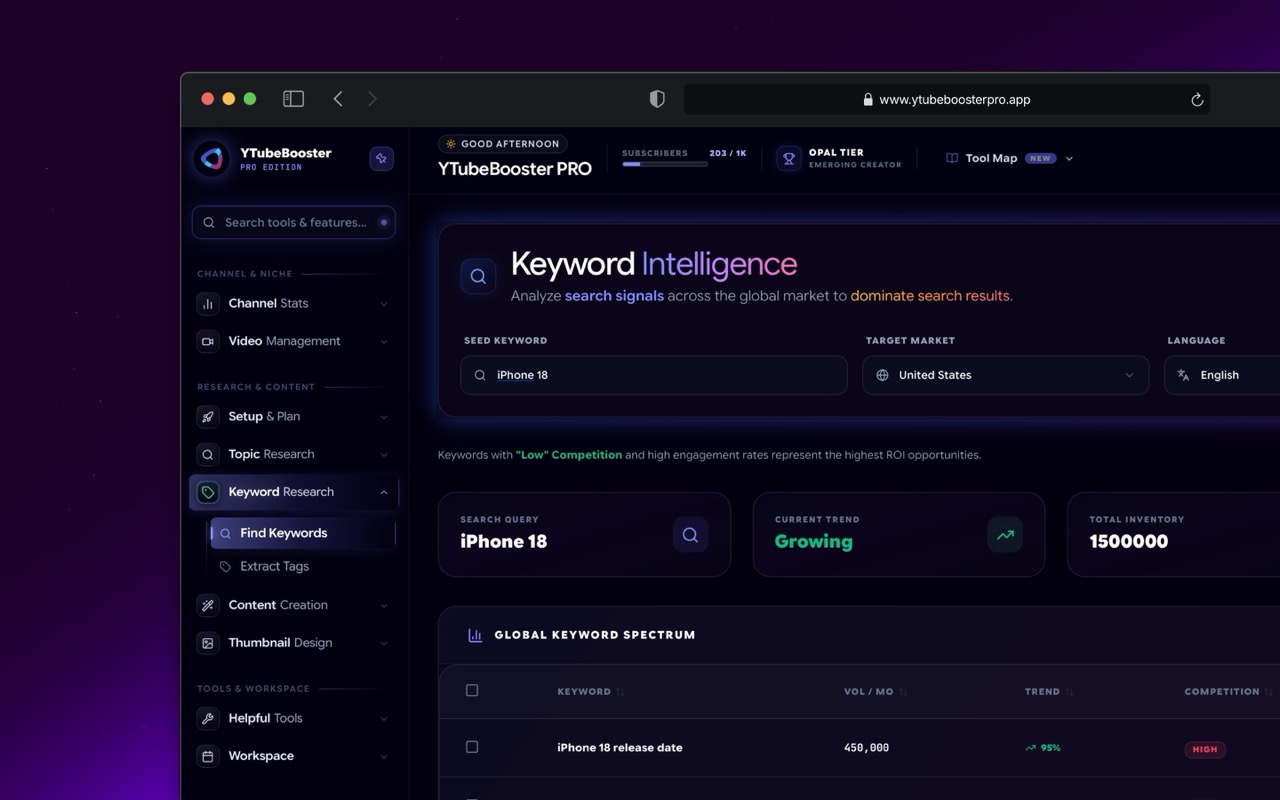Open Content Creation section
The height and width of the screenshot is (800, 1280).
[293, 605]
